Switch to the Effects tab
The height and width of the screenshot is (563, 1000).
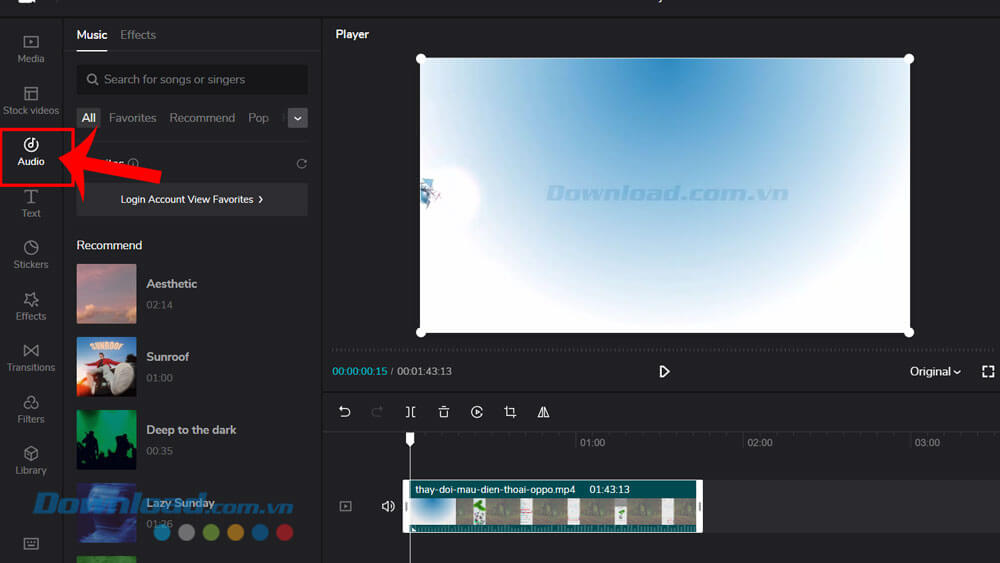[x=138, y=35]
